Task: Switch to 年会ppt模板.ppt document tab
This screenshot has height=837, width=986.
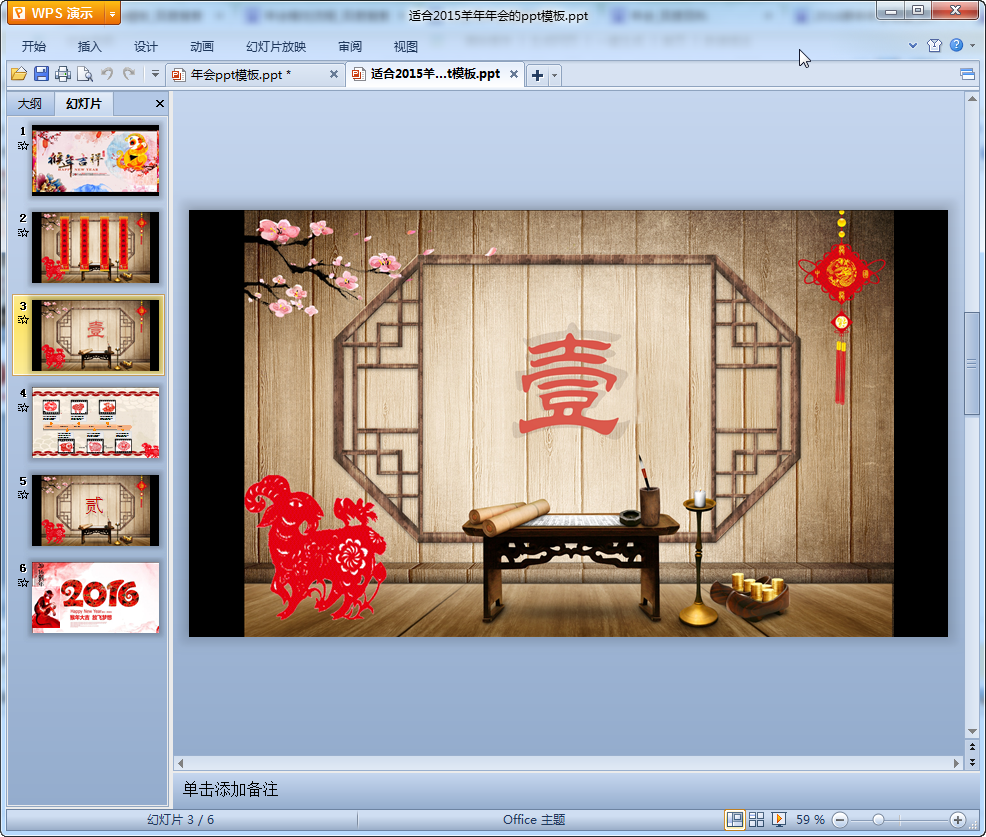Action: pos(241,75)
